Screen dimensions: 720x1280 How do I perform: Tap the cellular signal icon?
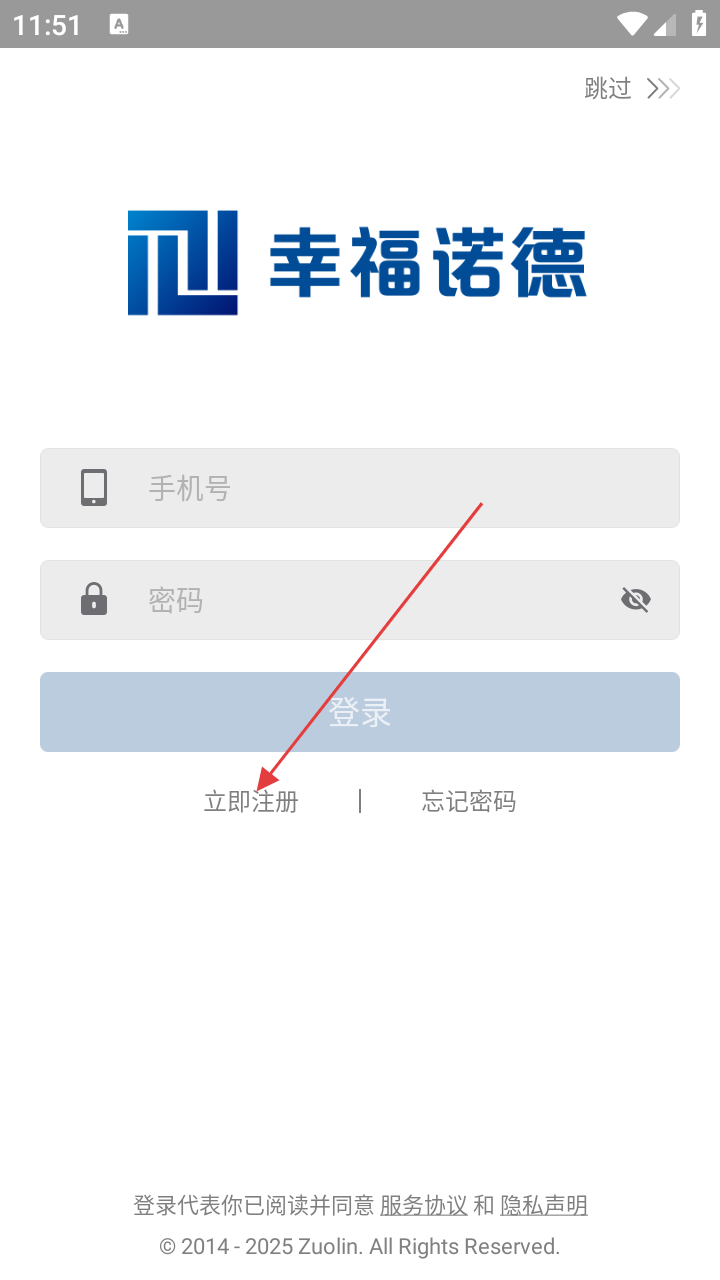coord(665,24)
